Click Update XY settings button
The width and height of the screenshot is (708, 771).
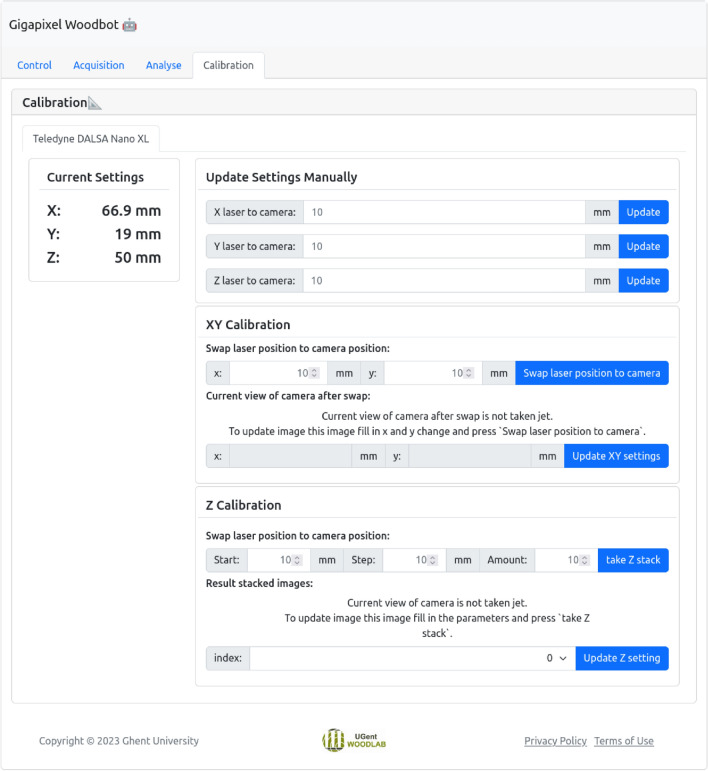pyautogui.click(x=616, y=456)
